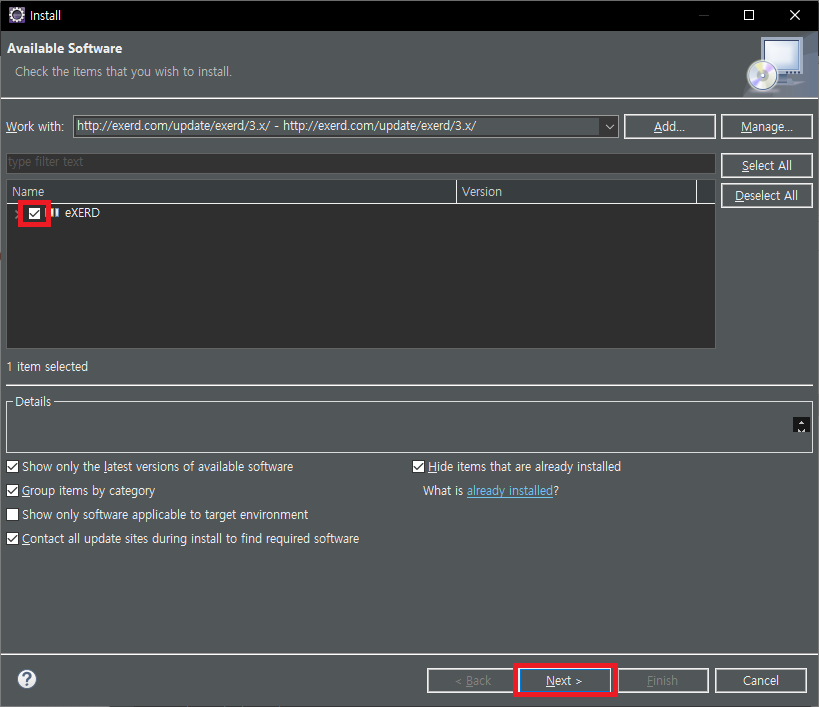This screenshot has height=707, width=819.
Task: Open the already installed link
Action: coord(509,490)
